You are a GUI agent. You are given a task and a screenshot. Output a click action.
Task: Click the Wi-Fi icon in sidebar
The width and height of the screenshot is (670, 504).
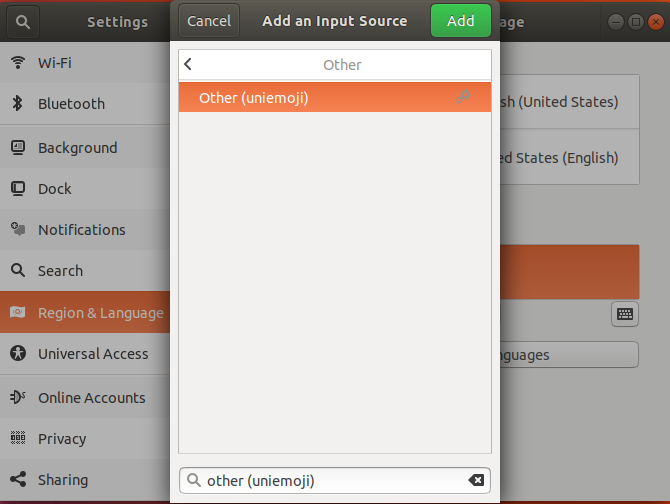(17, 63)
